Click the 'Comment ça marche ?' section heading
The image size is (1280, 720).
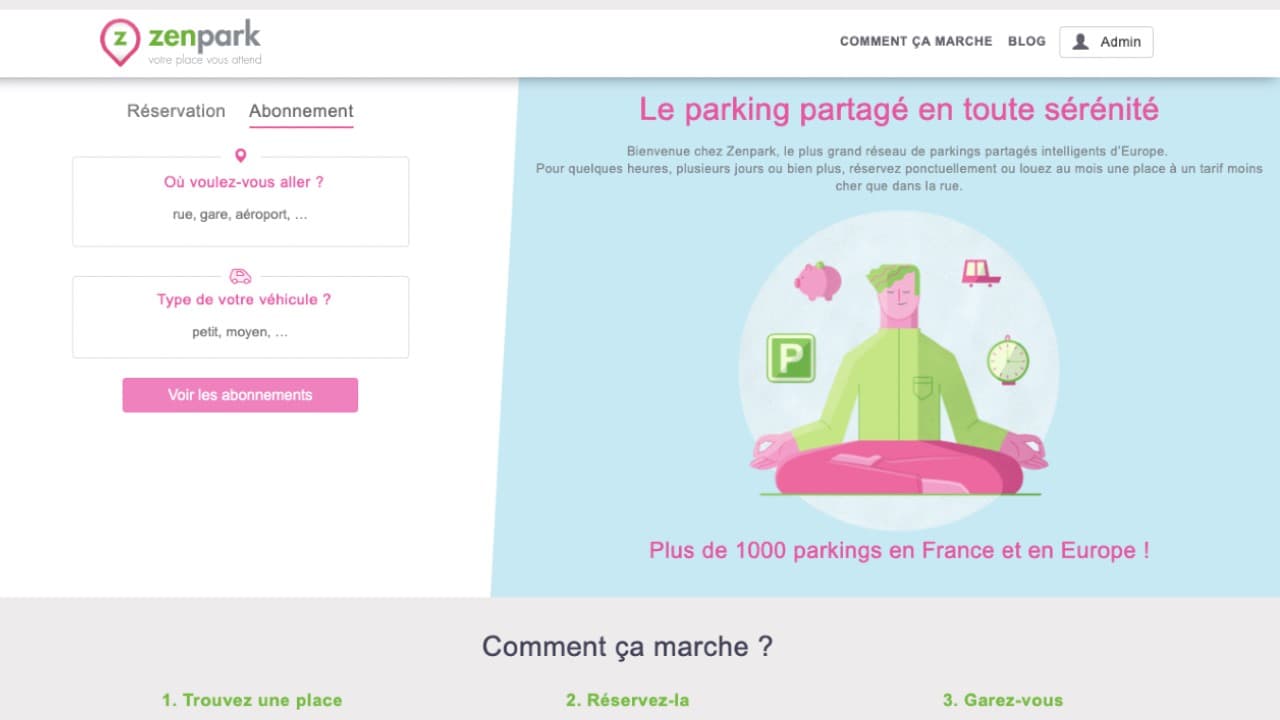tap(628, 646)
